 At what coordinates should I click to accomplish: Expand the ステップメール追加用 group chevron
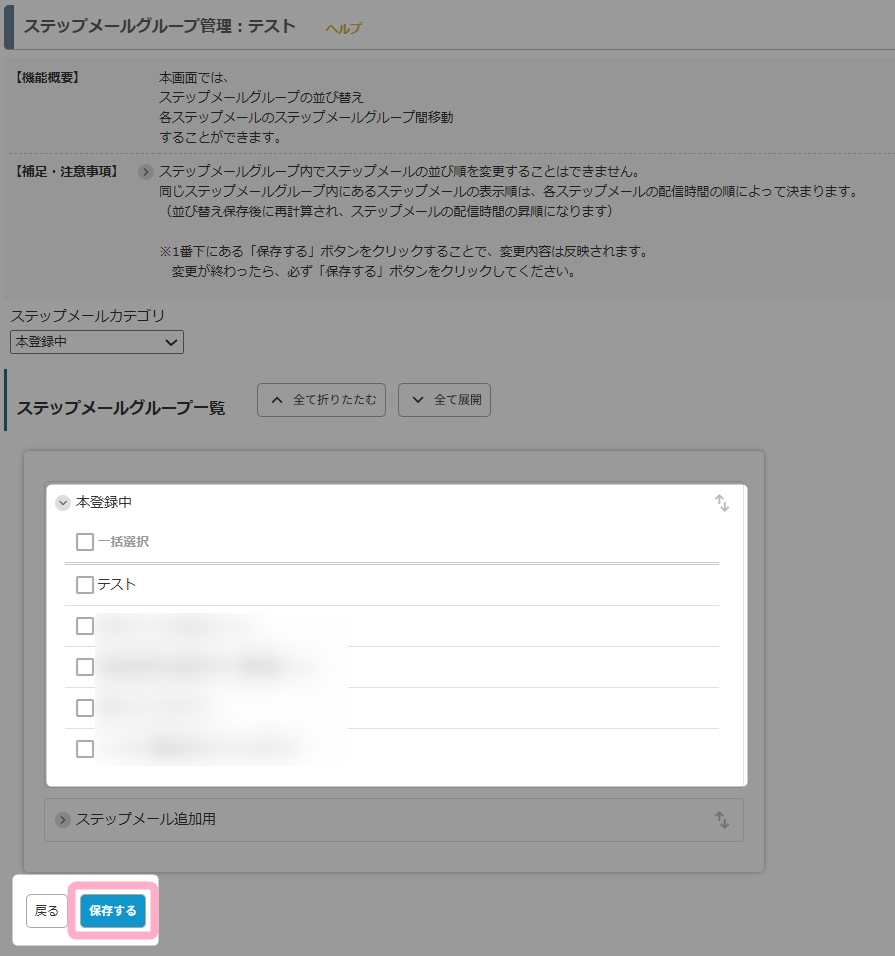pos(63,820)
